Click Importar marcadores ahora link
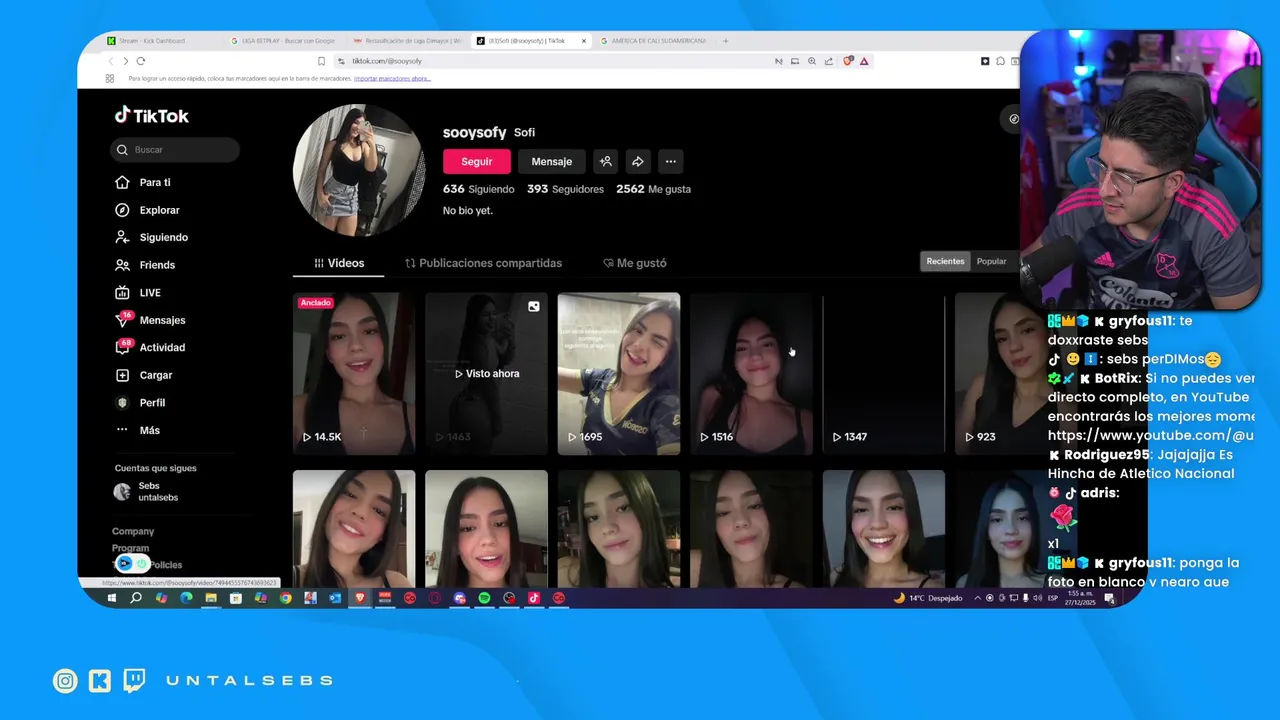The image size is (1280, 720). click(x=392, y=78)
